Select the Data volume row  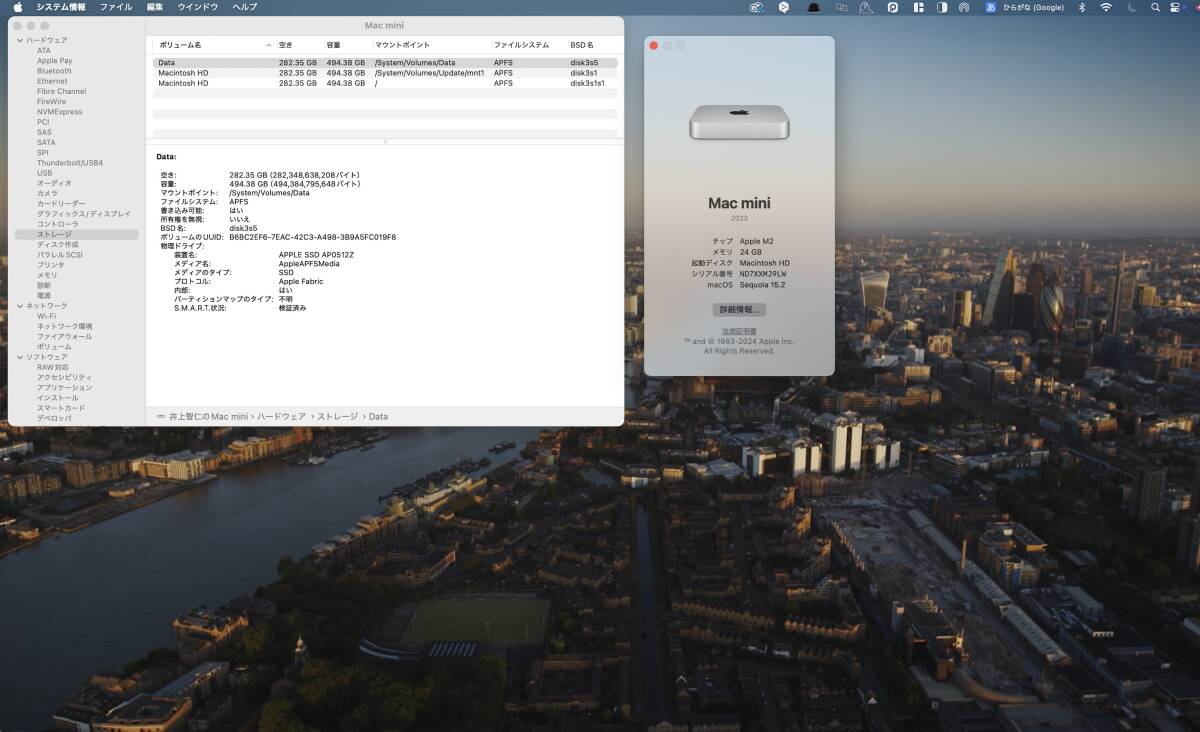[385, 63]
